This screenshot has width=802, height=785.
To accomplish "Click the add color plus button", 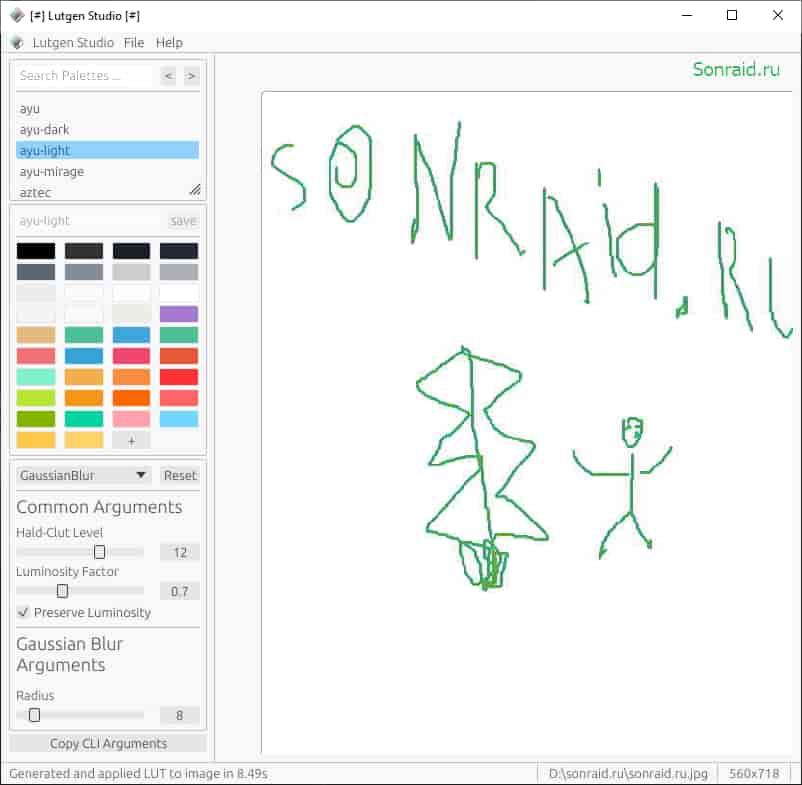I will click(x=131, y=440).
